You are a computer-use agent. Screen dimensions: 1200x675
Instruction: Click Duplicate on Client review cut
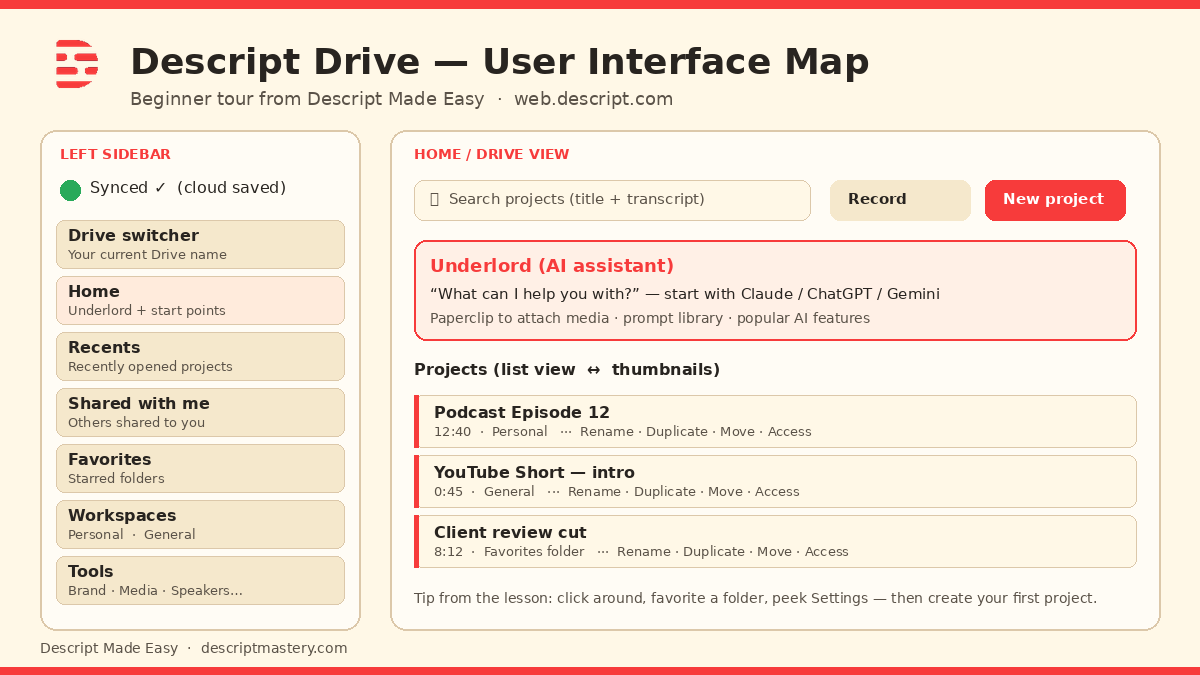click(x=714, y=552)
